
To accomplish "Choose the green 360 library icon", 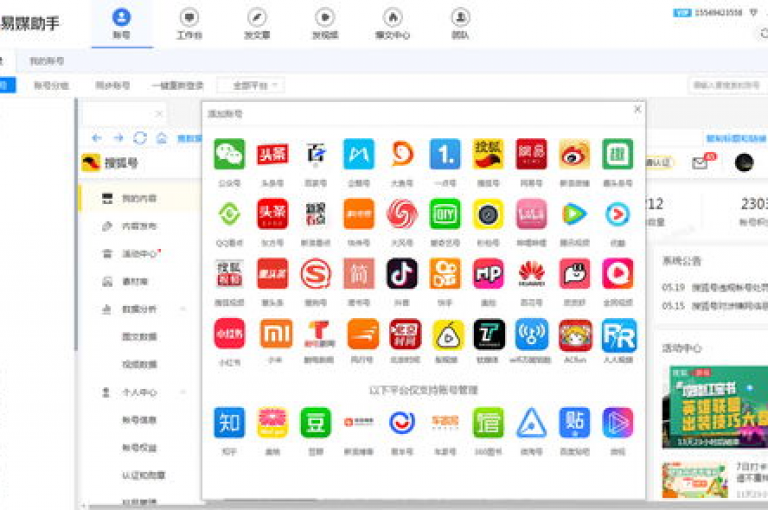I will [x=488, y=422].
